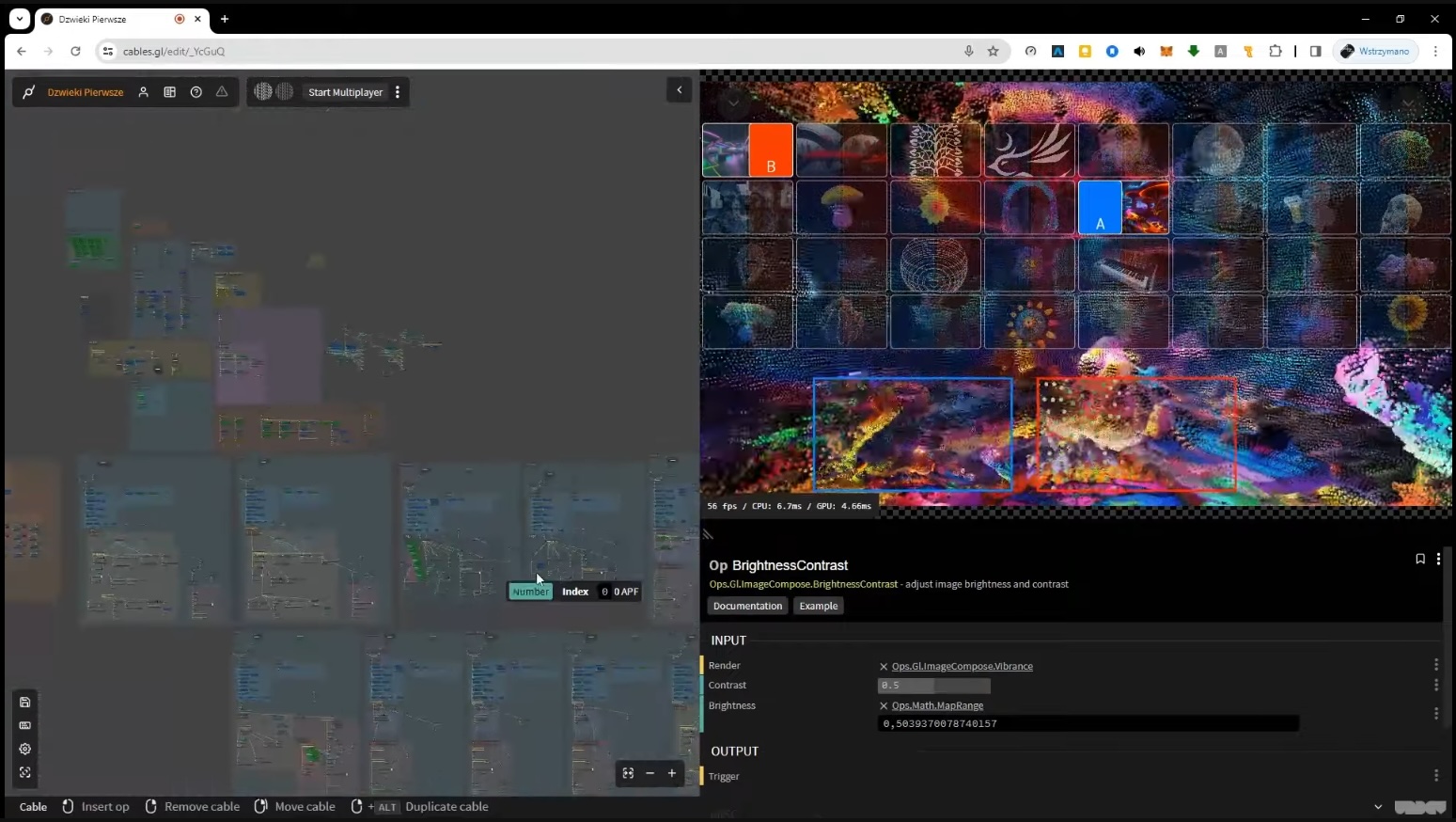Screen dimensions: 1456x822
Task: Click zoom-out minus button on patch canvas
Action: click(x=650, y=773)
